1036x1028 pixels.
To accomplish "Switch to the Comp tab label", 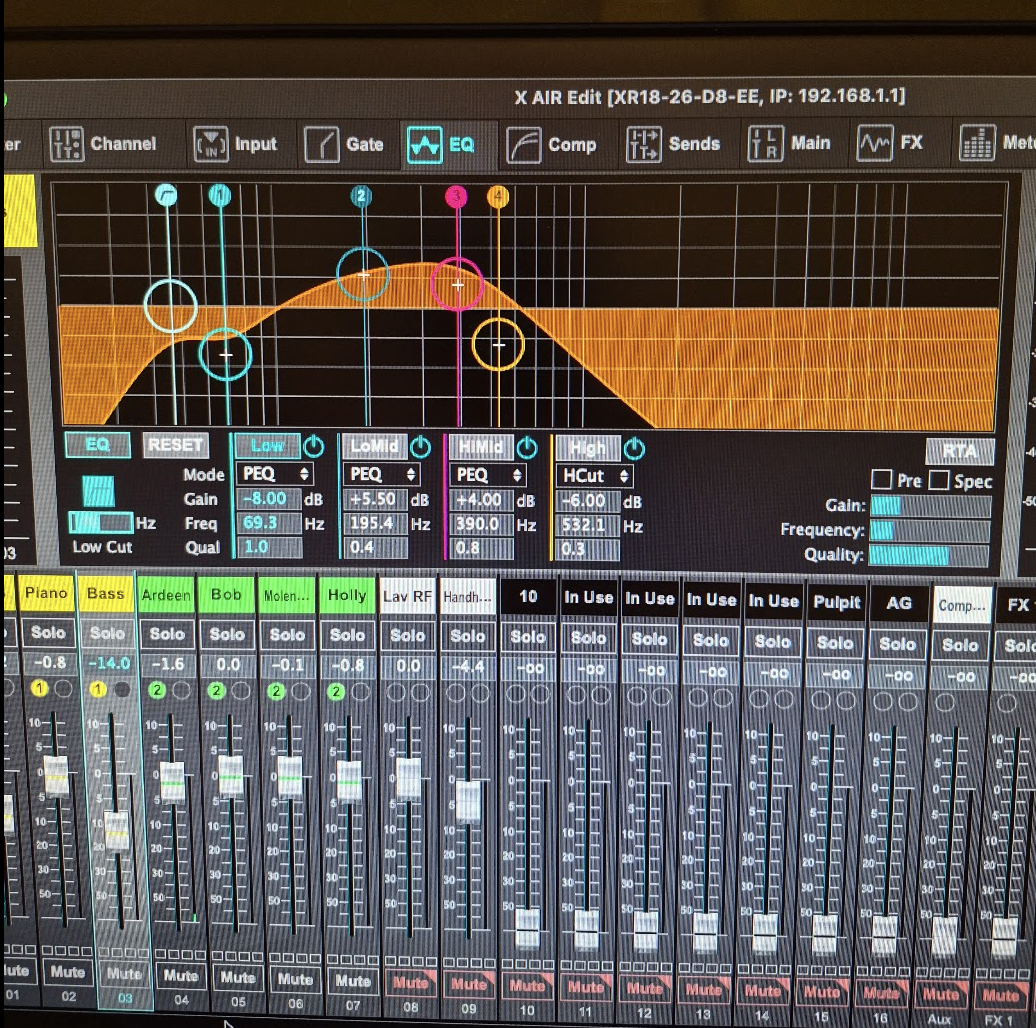I will (x=572, y=145).
